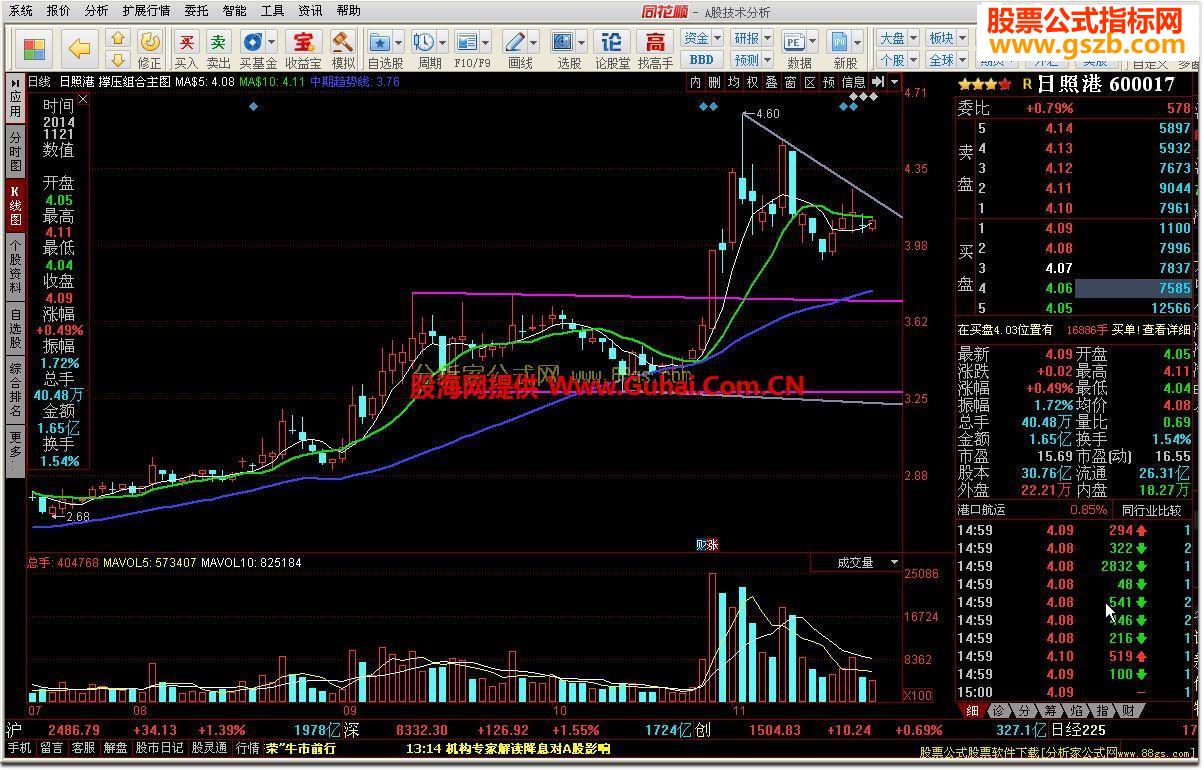Open the 大盘 dropdown
Screen dimensions: 1204x770
897,38
